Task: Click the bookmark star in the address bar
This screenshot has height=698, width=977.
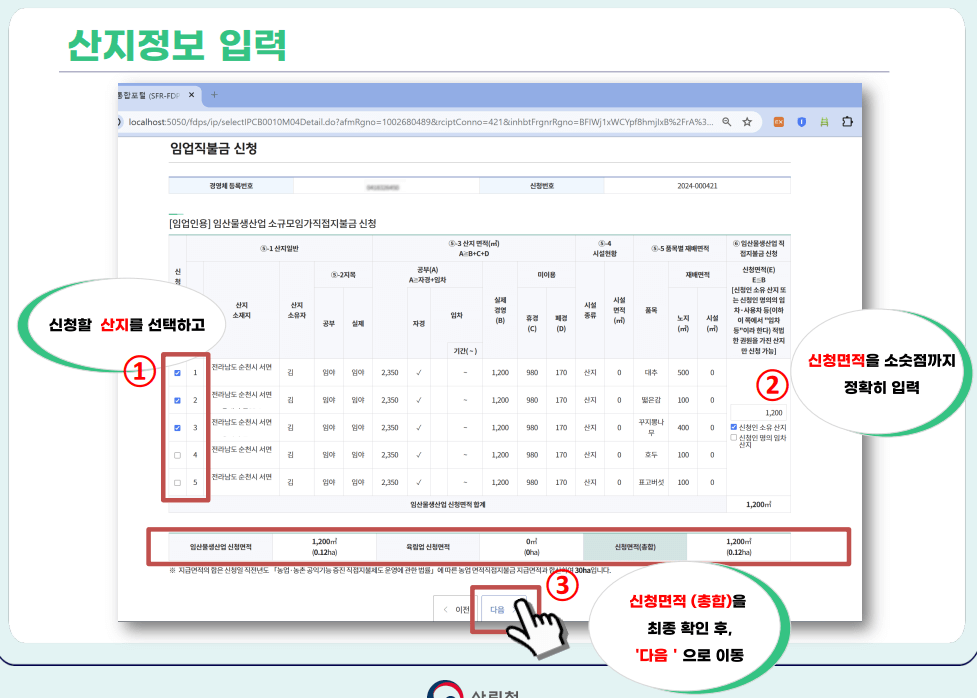Action: [746, 121]
